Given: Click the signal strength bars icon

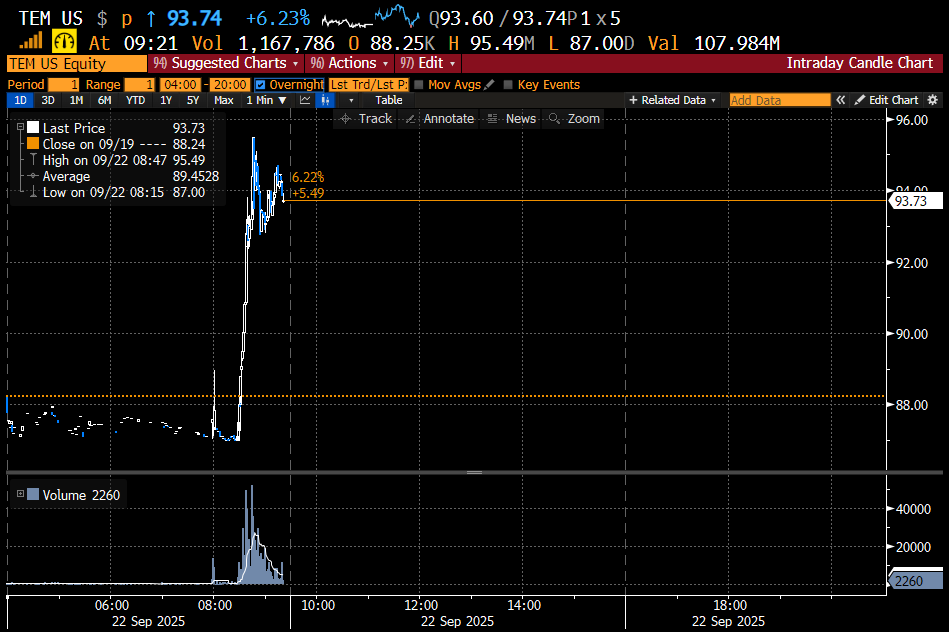Looking at the screenshot, I should (31, 42).
